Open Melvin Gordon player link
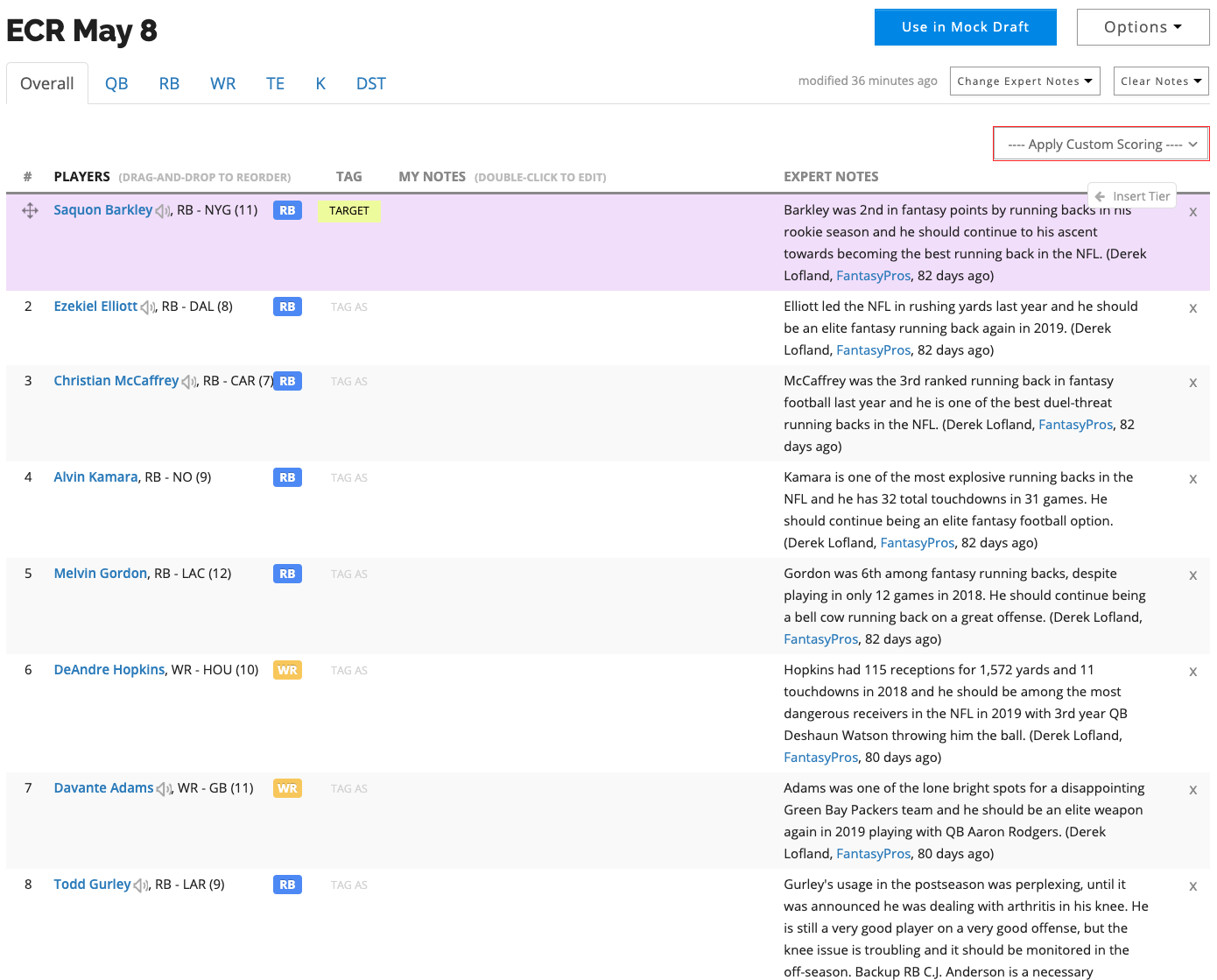Image resolution: width=1217 pixels, height=980 pixels. point(101,574)
